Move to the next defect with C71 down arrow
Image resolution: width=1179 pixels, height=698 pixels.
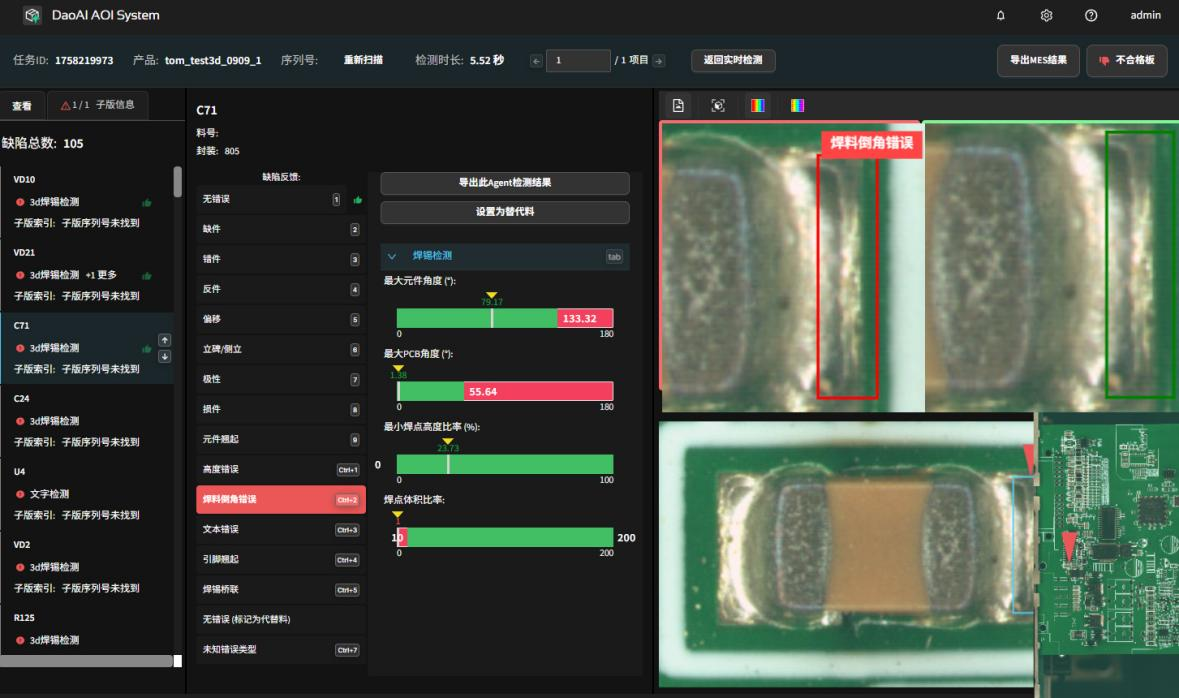[165, 356]
